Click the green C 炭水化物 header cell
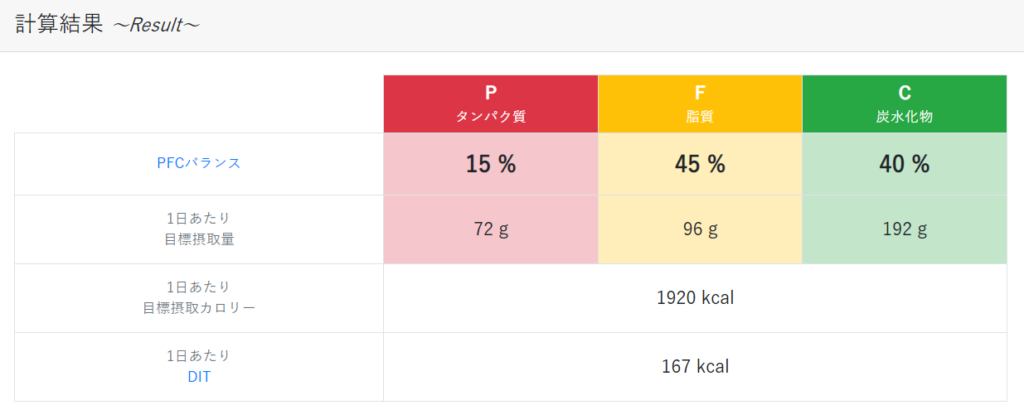This screenshot has height=405, width=1024. point(904,104)
